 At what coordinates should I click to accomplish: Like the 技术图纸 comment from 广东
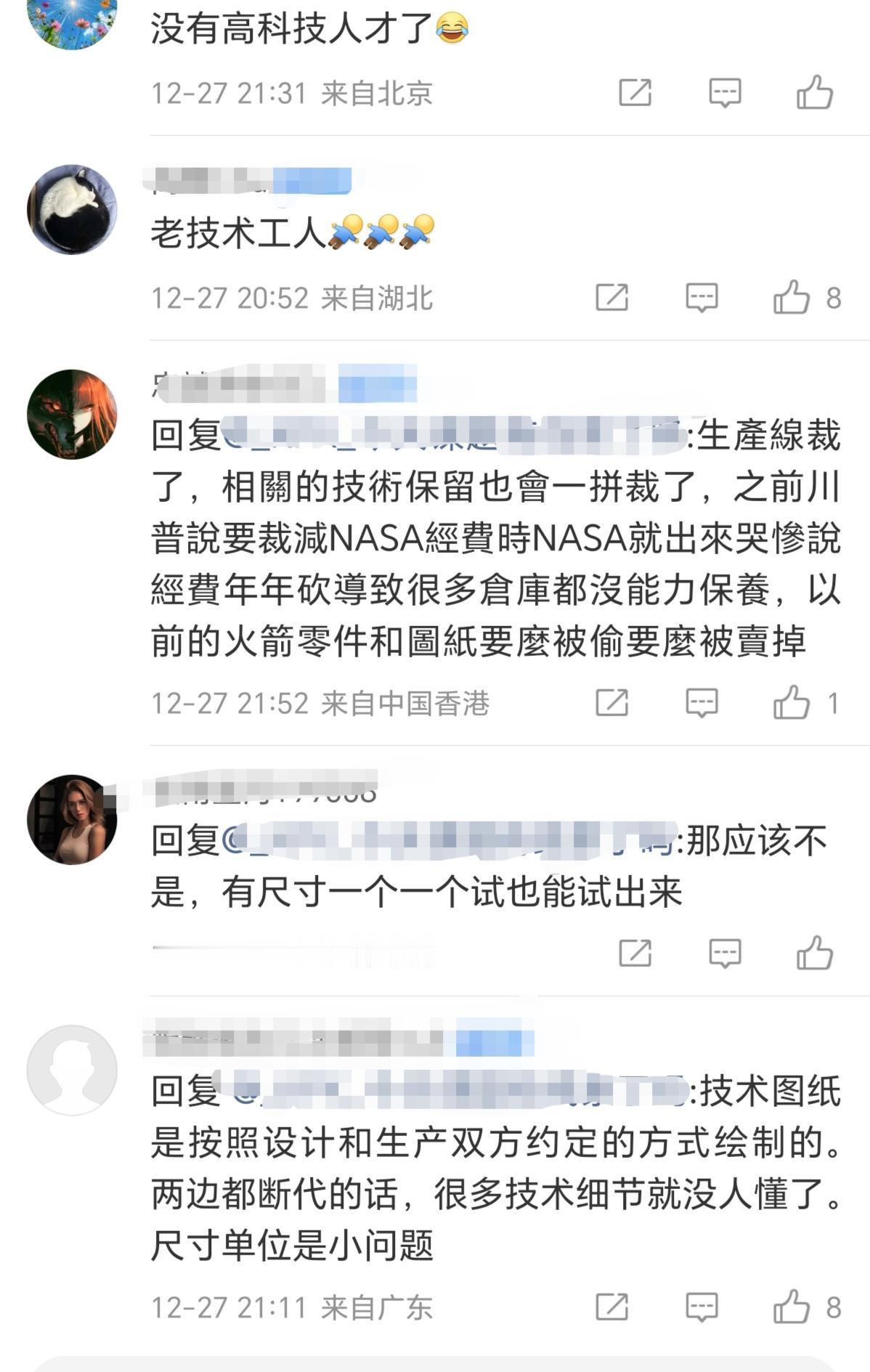click(791, 1307)
